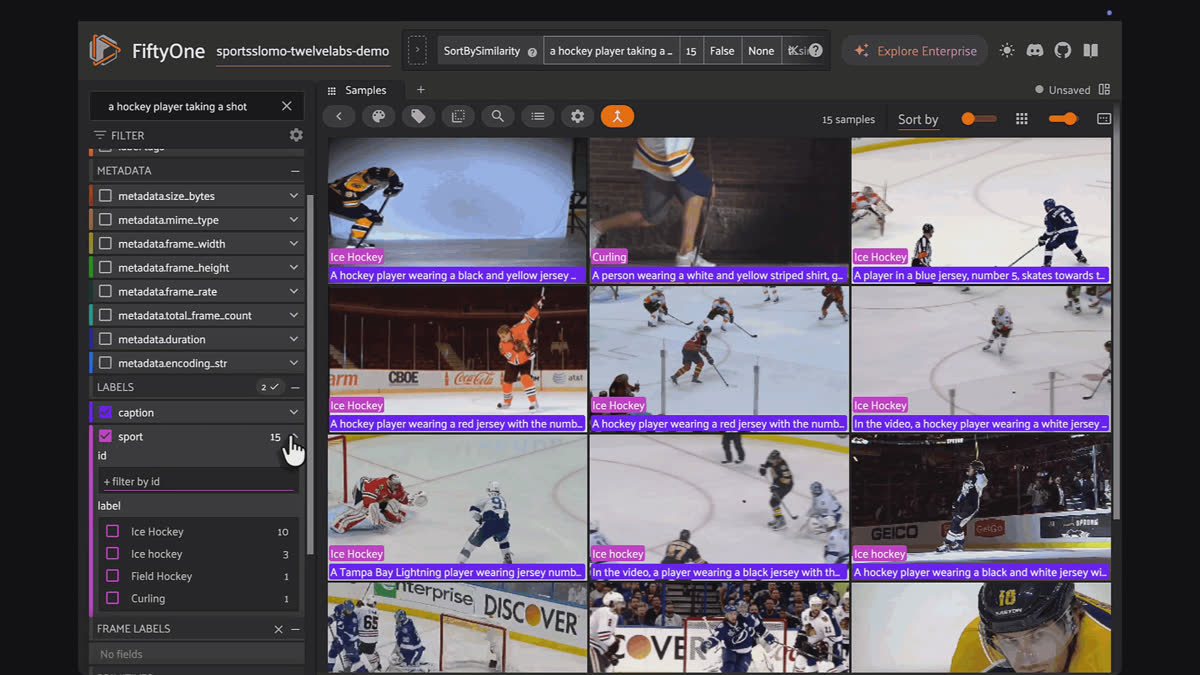This screenshot has width=1200, height=675.
Task: Click the filter by id input
Action: pyautogui.click(x=198, y=481)
